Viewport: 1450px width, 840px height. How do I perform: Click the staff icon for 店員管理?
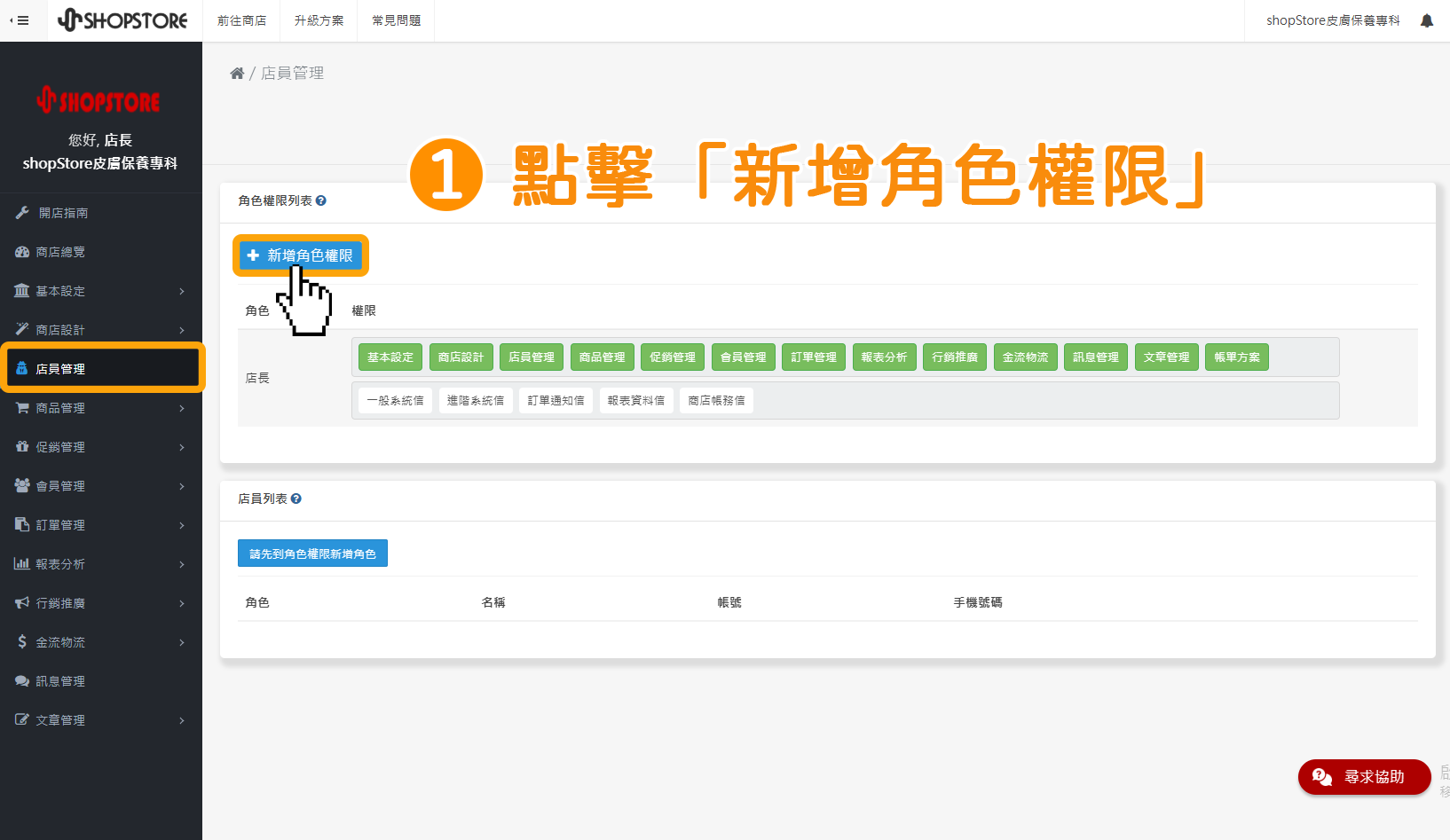(x=22, y=368)
